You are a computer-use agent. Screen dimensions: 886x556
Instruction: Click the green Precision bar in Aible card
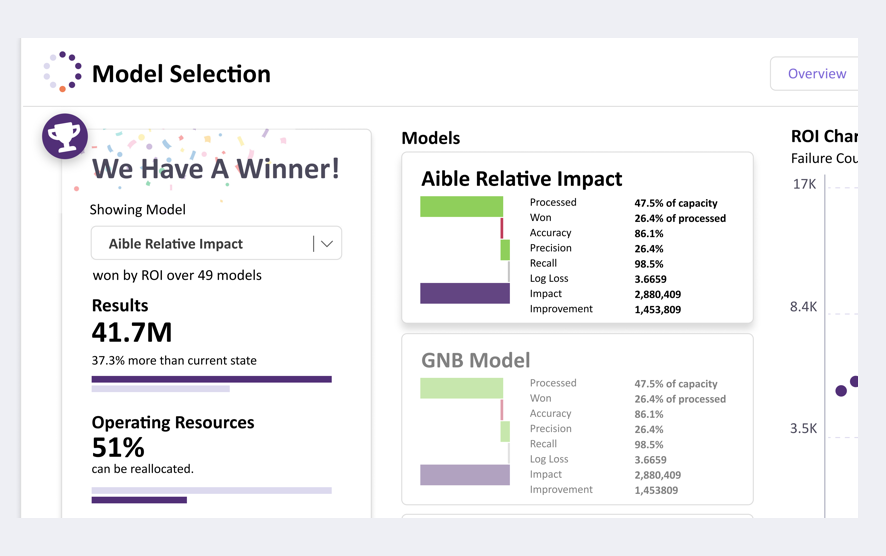[x=505, y=250]
